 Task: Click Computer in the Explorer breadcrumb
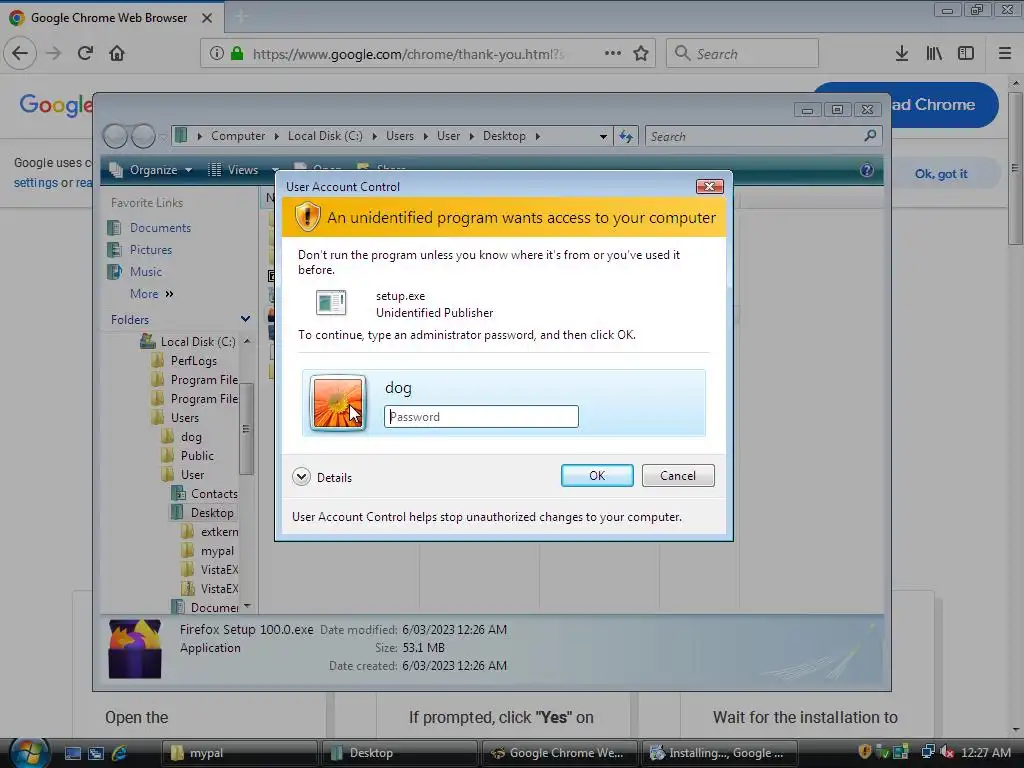point(238,136)
